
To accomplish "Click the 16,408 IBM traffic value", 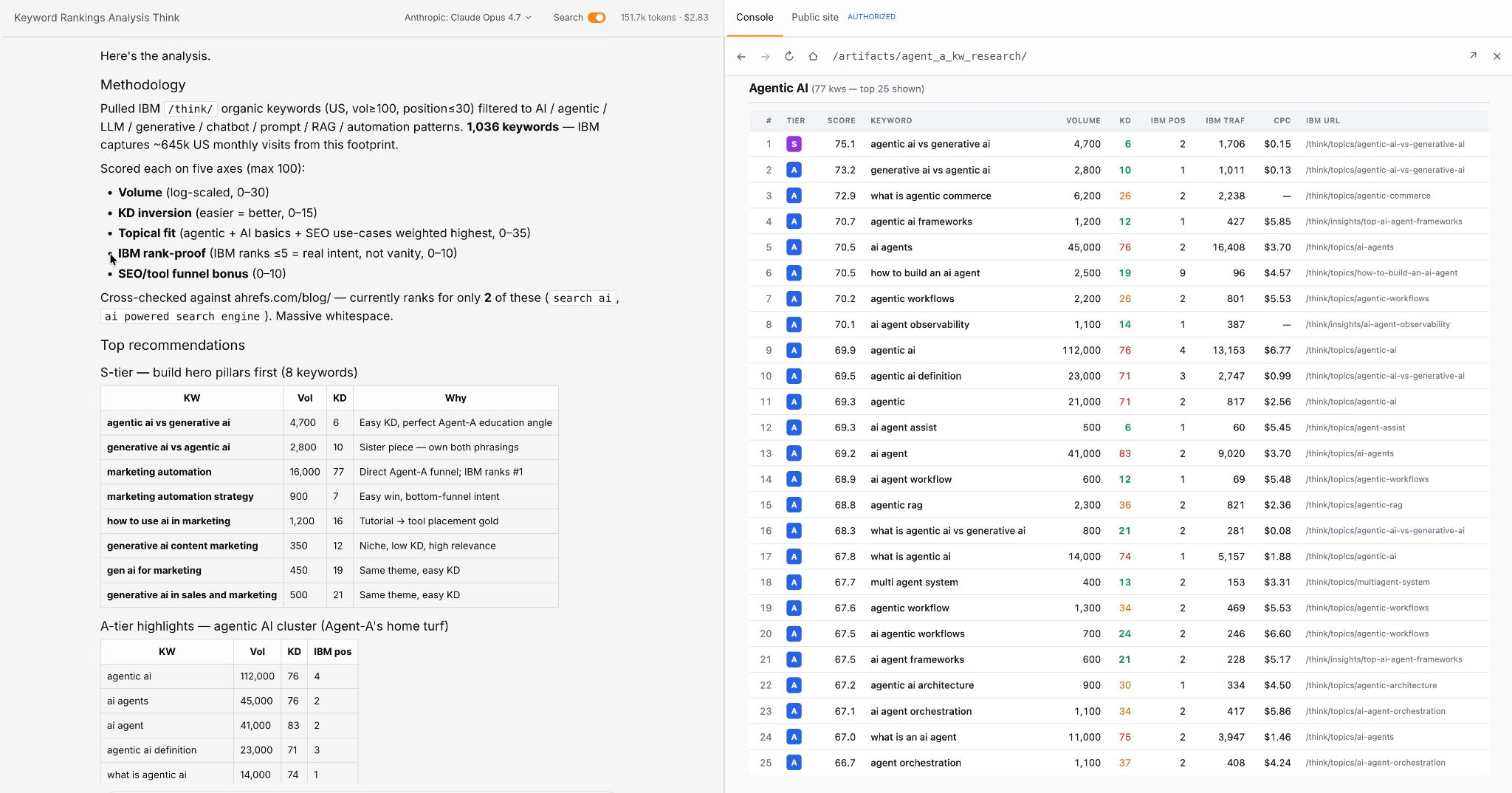I will [x=1228, y=247].
